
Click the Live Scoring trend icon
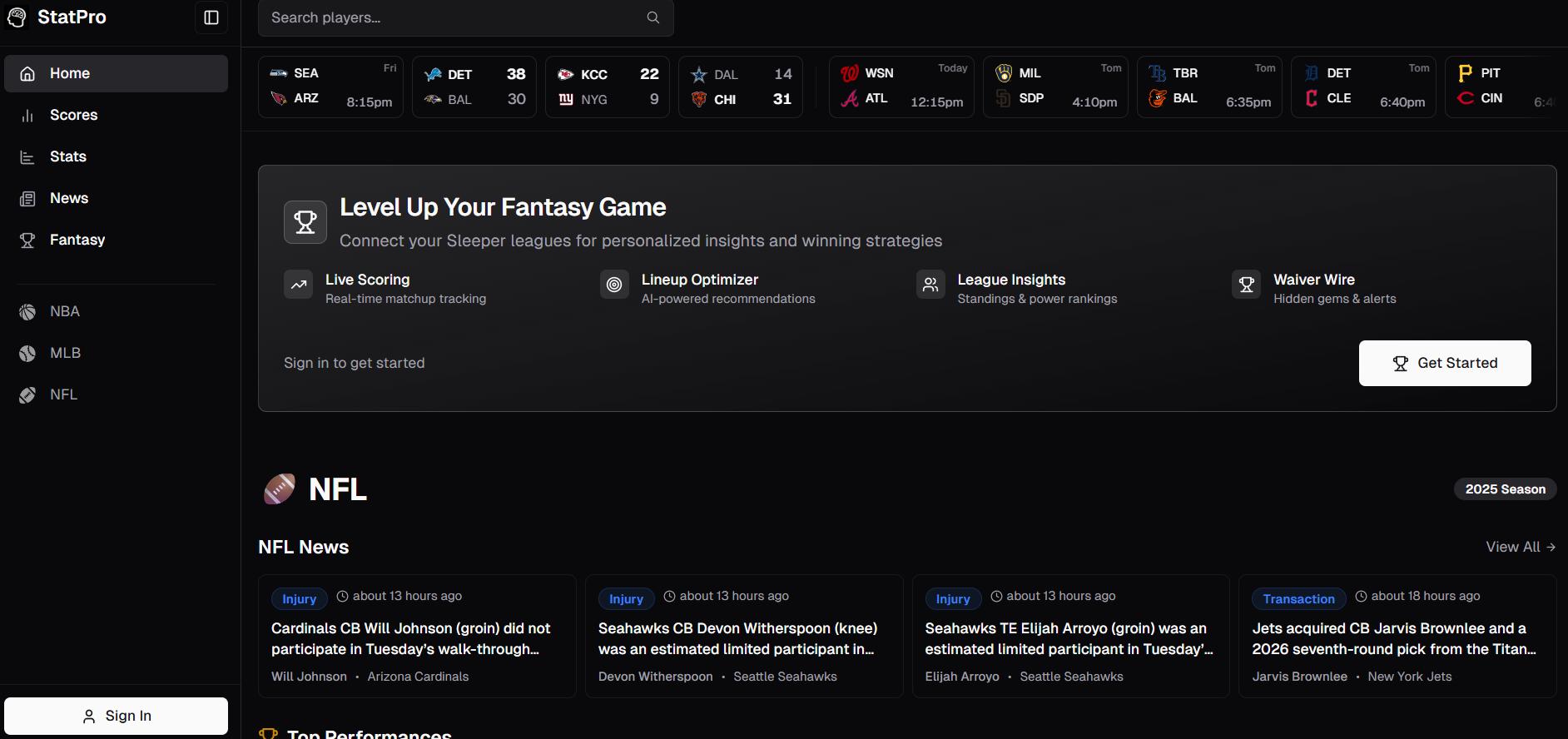[x=298, y=285]
